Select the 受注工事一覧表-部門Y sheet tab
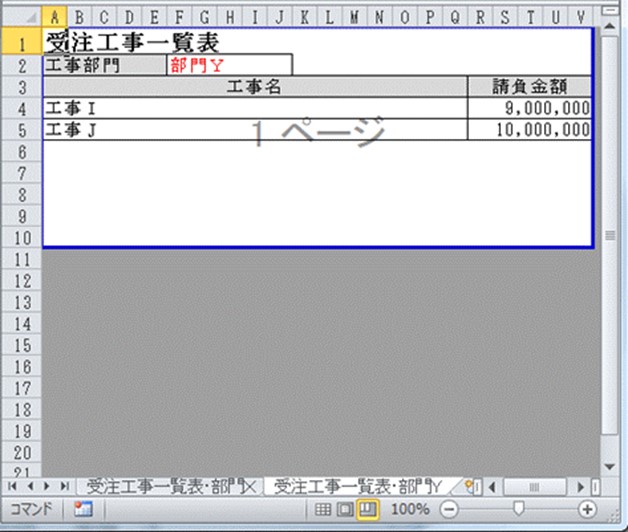This screenshot has width=628, height=532. 358,485
